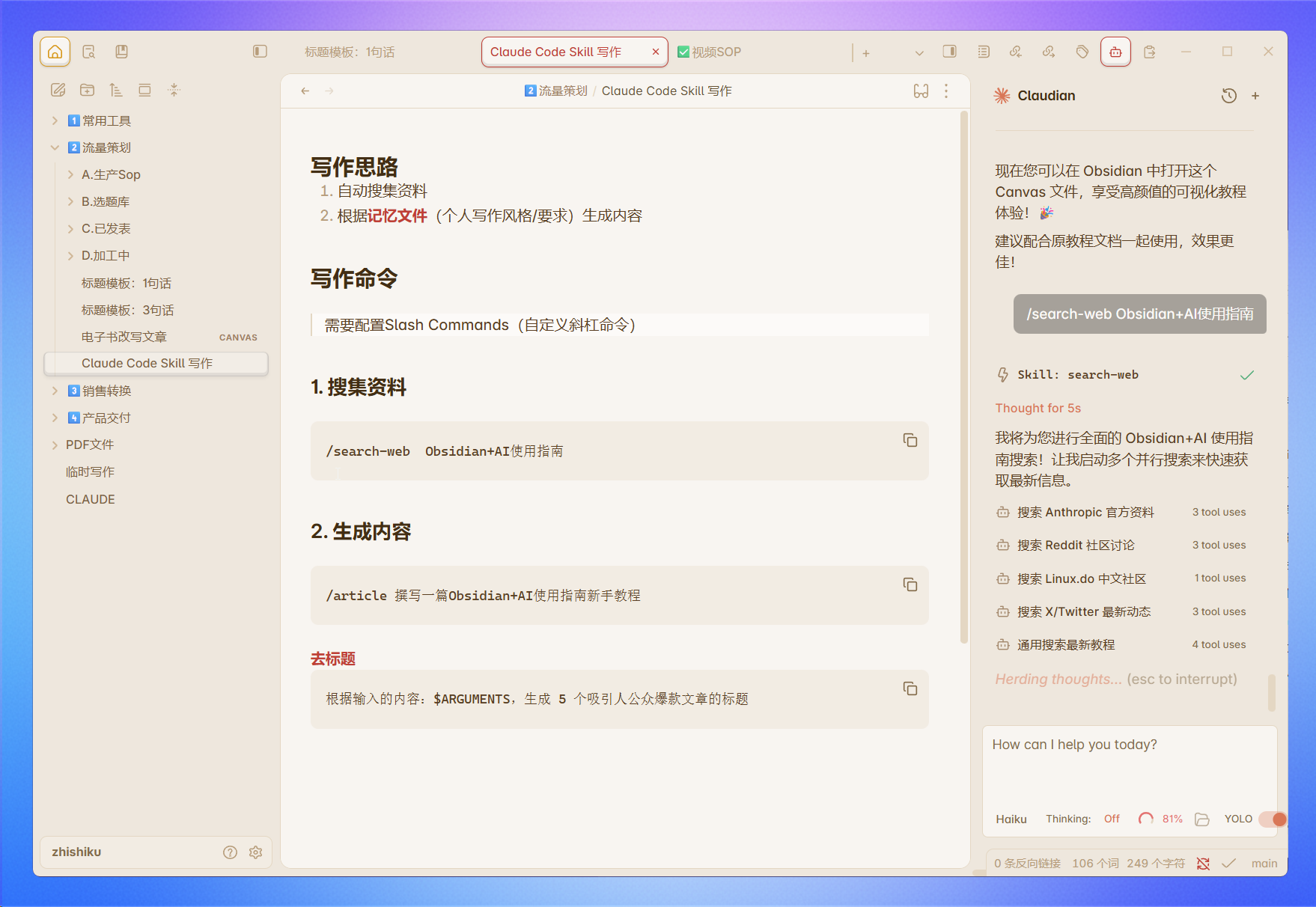Open the vault settings gear icon
Screen dimensions: 1316x907
pyautogui.click(x=255, y=852)
